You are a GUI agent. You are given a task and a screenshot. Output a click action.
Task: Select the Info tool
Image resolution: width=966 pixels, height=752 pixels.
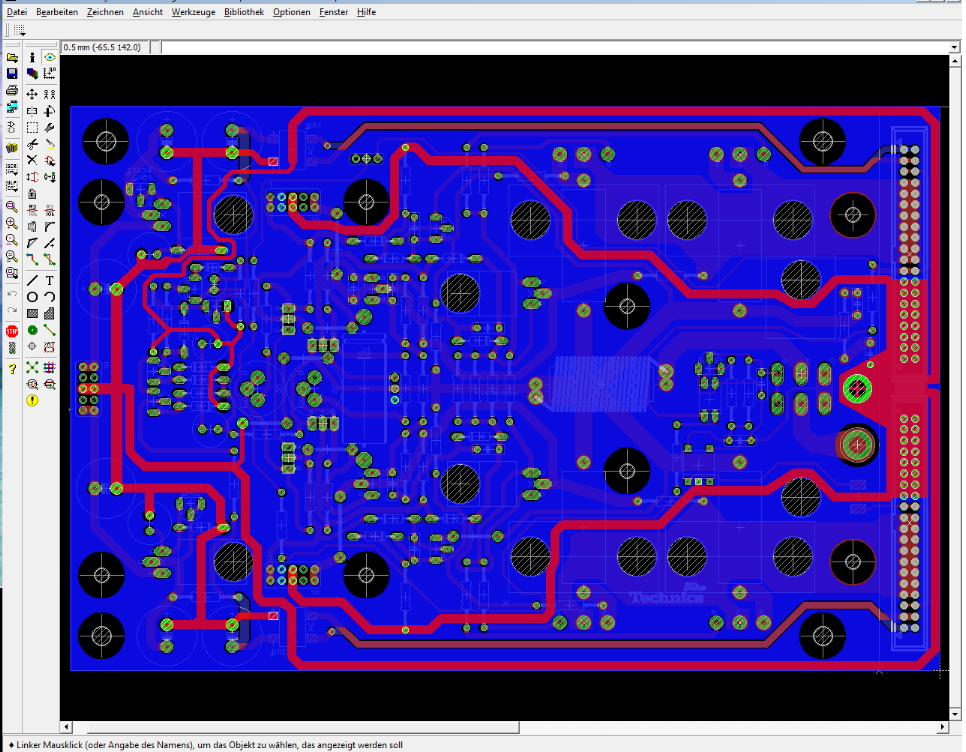(x=32, y=57)
